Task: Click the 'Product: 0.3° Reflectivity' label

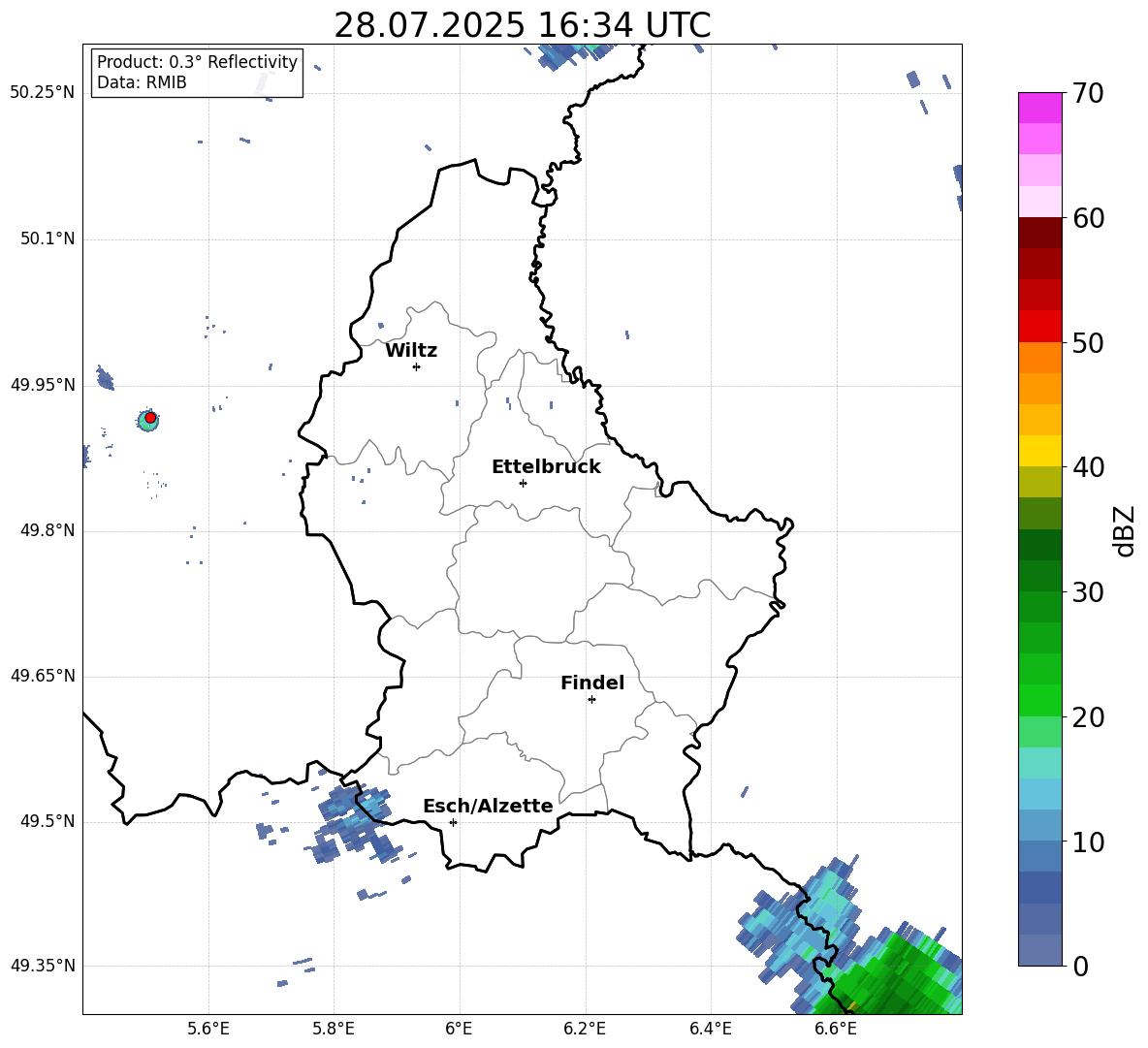Action: [197, 62]
